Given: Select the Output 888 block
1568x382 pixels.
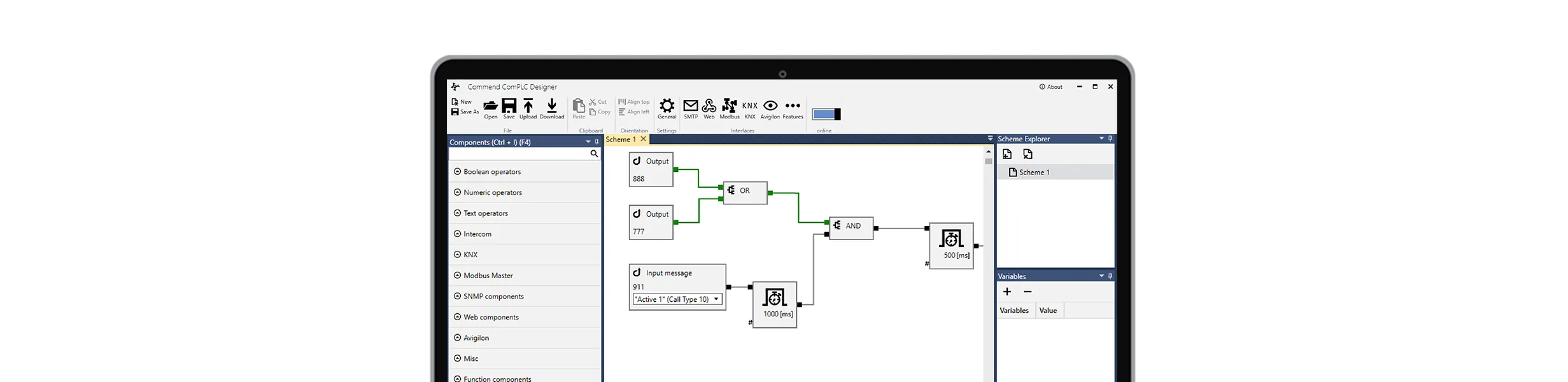Looking at the screenshot, I should point(651,169).
